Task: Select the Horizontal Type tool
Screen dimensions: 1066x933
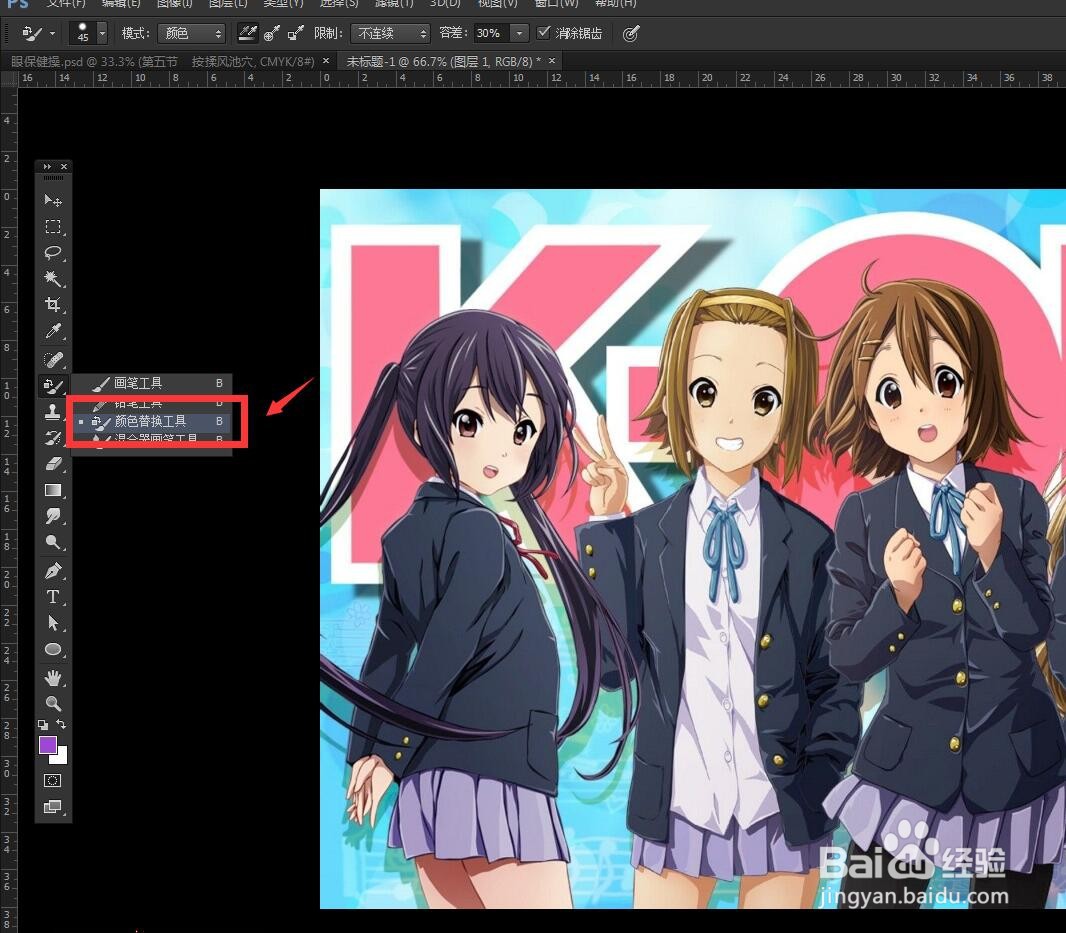Action: (x=53, y=596)
